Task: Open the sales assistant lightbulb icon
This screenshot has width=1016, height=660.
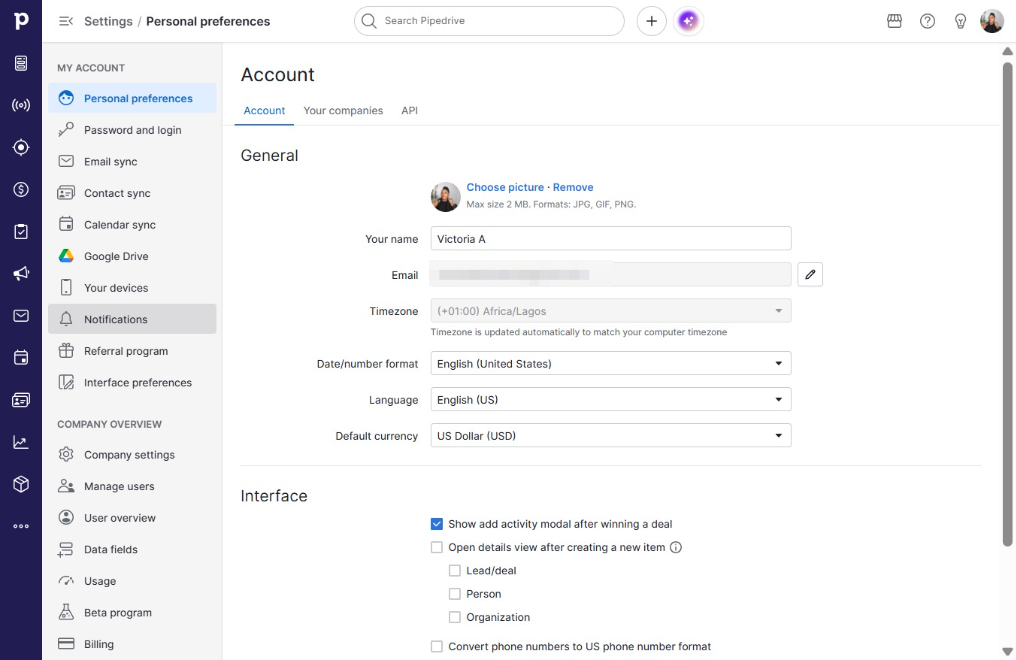Action: coord(960,21)
